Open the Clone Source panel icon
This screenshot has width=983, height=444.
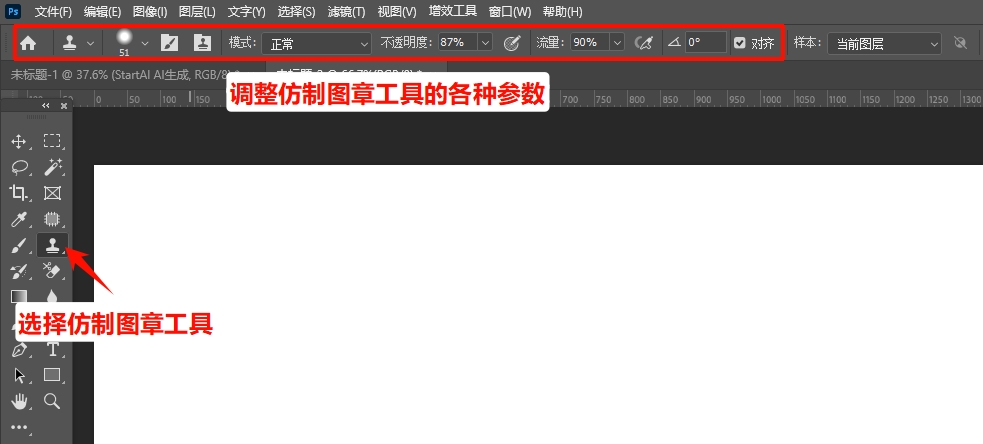[202, 43]
